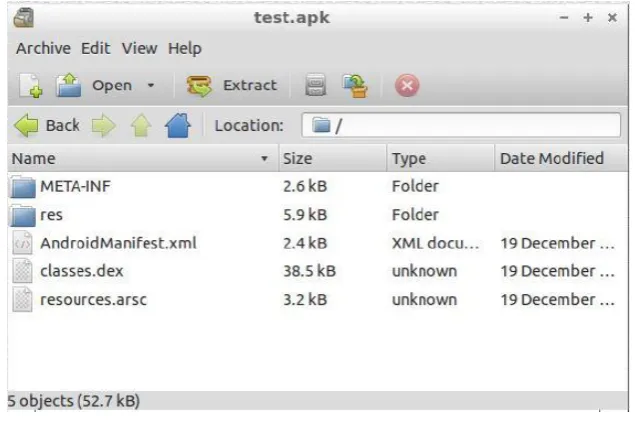Expand the Open recent dropdown arrow
Image resolution: width=635 pixels, height=424 pixels.
(x=151, y=85)
